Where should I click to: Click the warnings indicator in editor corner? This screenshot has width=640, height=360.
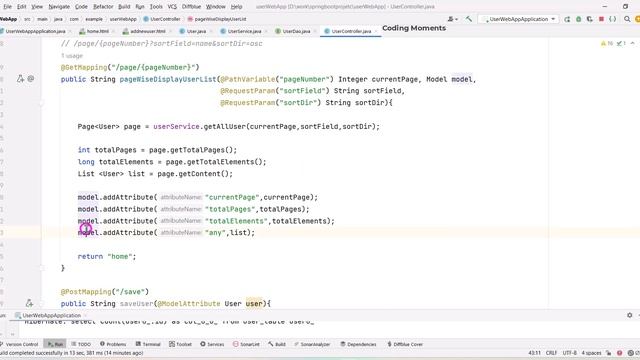click(607, 43)
